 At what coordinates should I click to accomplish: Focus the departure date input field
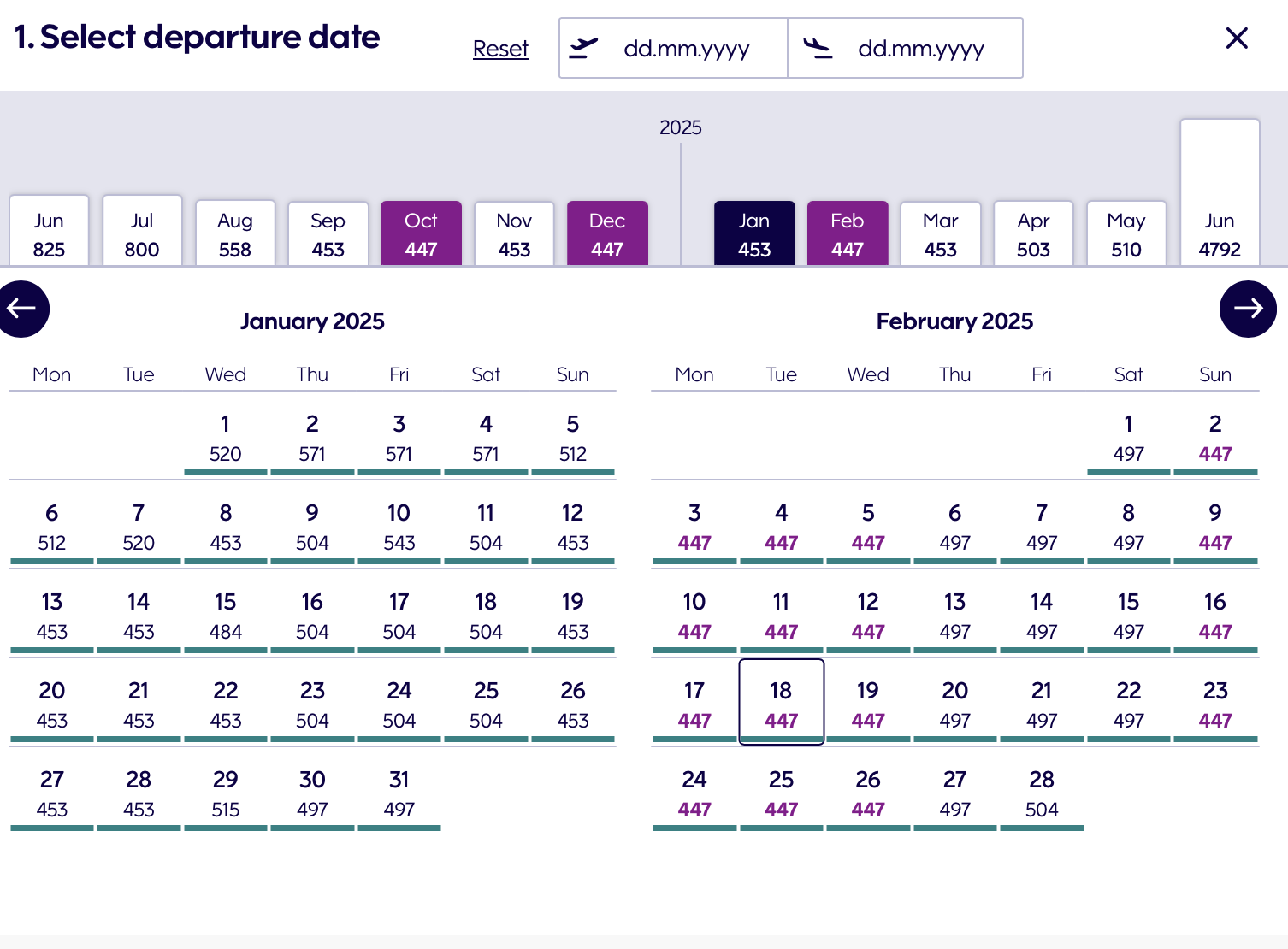[686, 49]
